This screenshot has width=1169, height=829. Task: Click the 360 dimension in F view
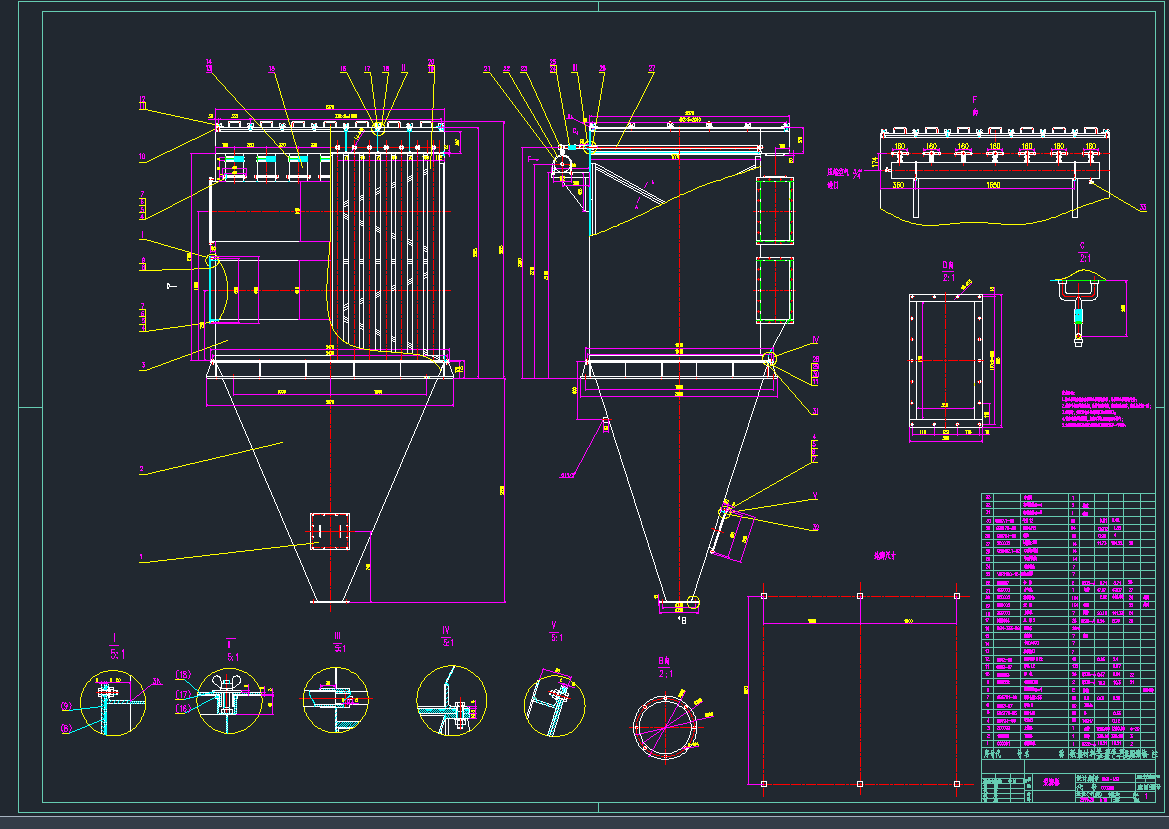[898, 185]
